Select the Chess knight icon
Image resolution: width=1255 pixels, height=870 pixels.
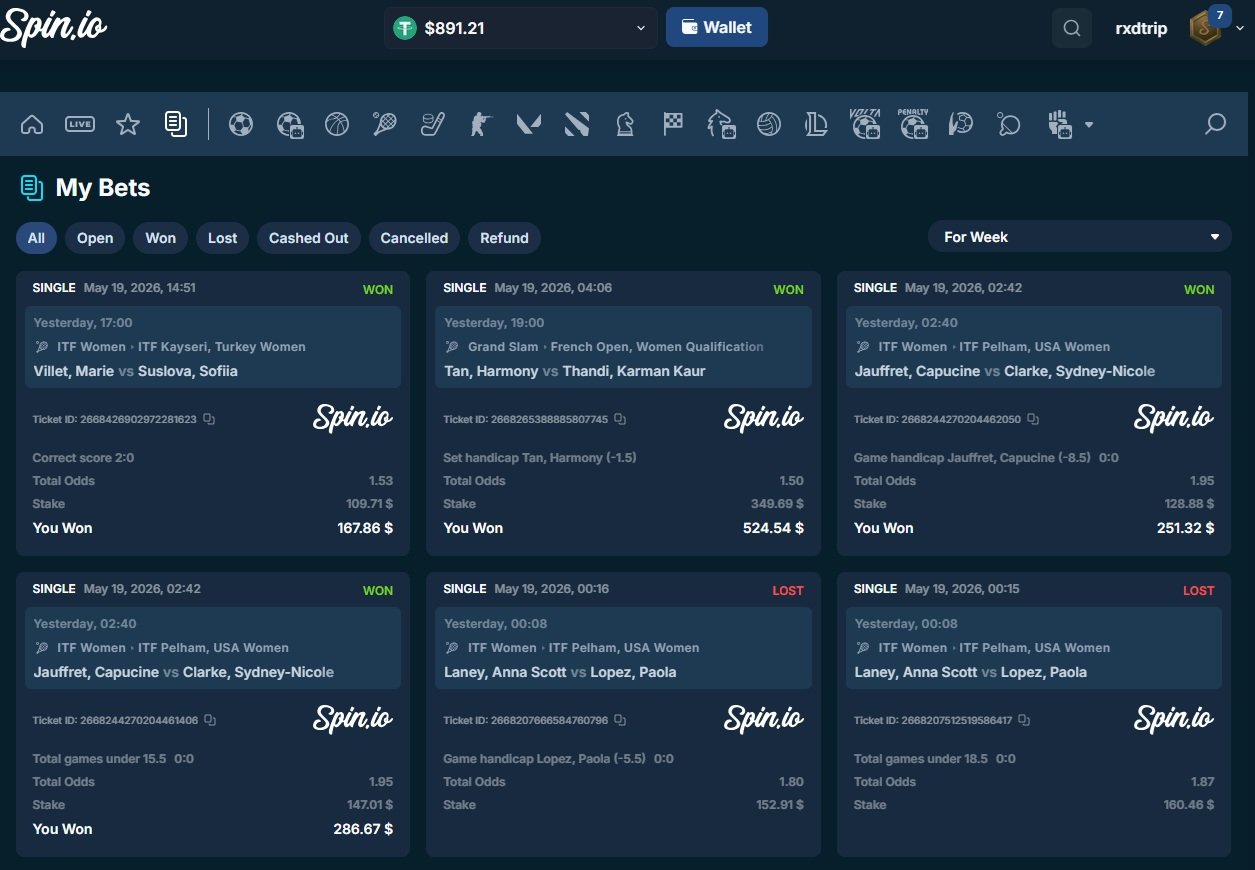coord(625,124)
